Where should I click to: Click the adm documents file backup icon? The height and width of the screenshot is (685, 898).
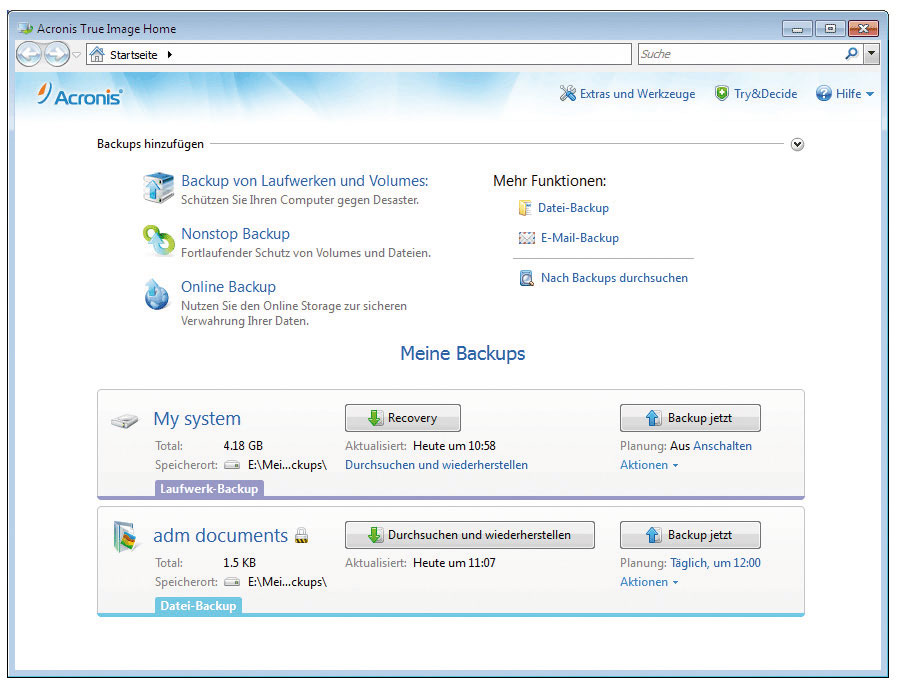point(126,537)
